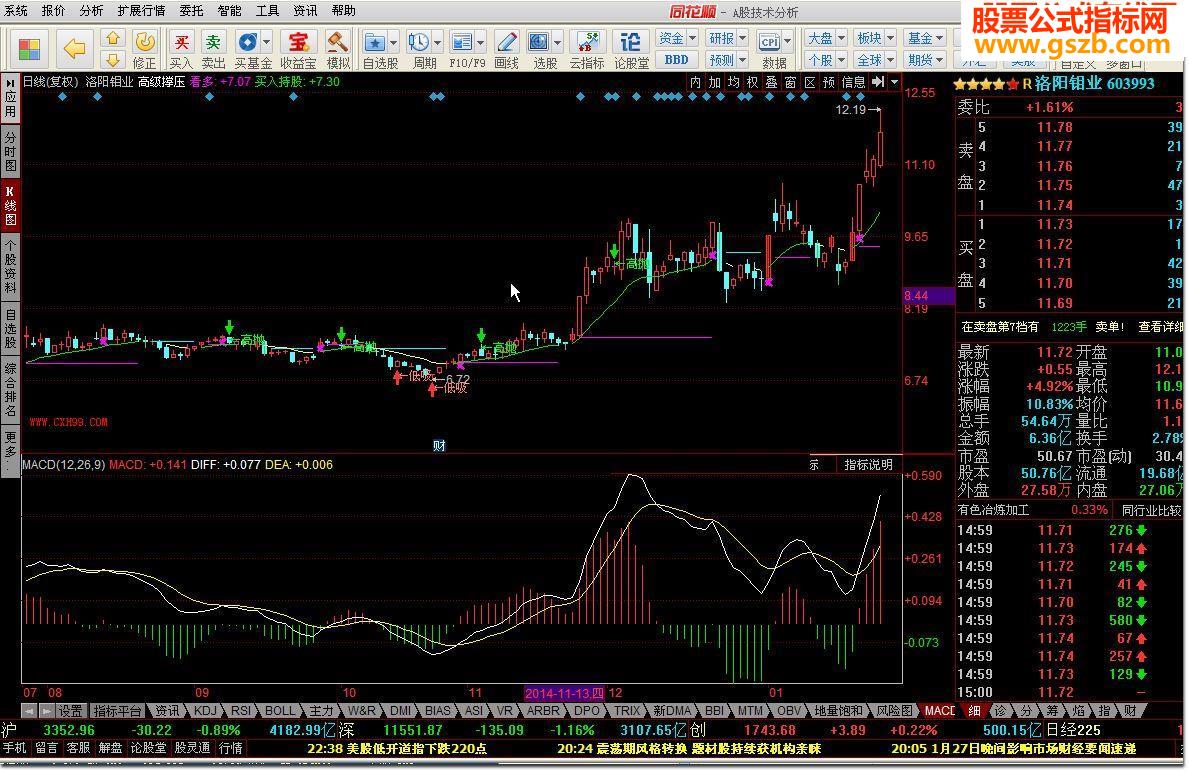Click the right scroll arrow in indicator tabs
The image size is (1189, 771).
47,711
